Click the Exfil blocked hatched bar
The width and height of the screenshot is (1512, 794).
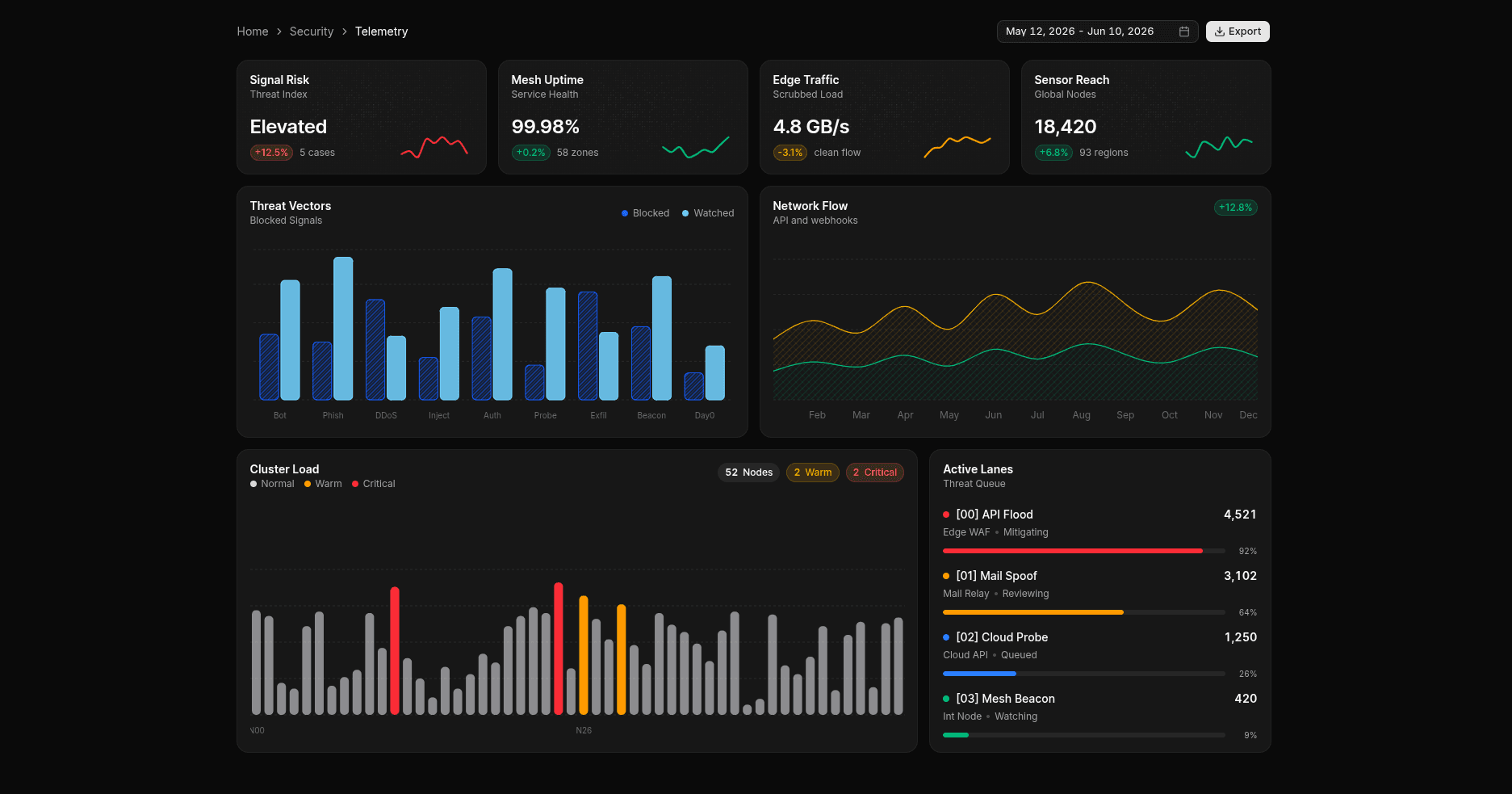[x=588, y=346]
